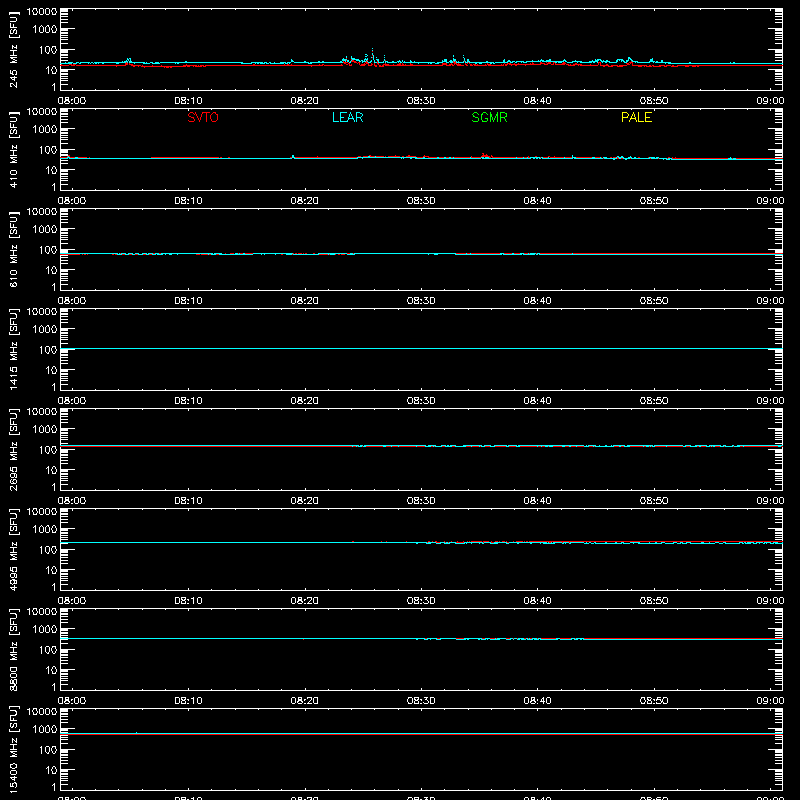Click the small bump near 08:05 in 245 MHz plot

coord(128,61)
